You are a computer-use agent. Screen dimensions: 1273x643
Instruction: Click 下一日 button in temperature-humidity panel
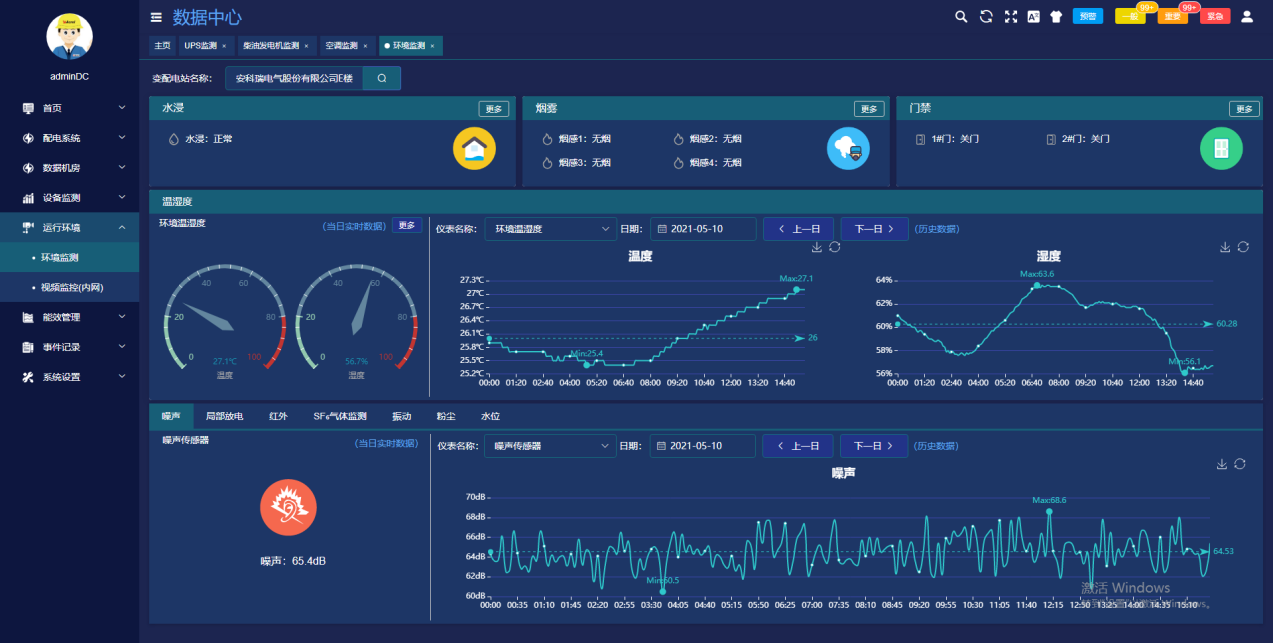click(874, 229)
